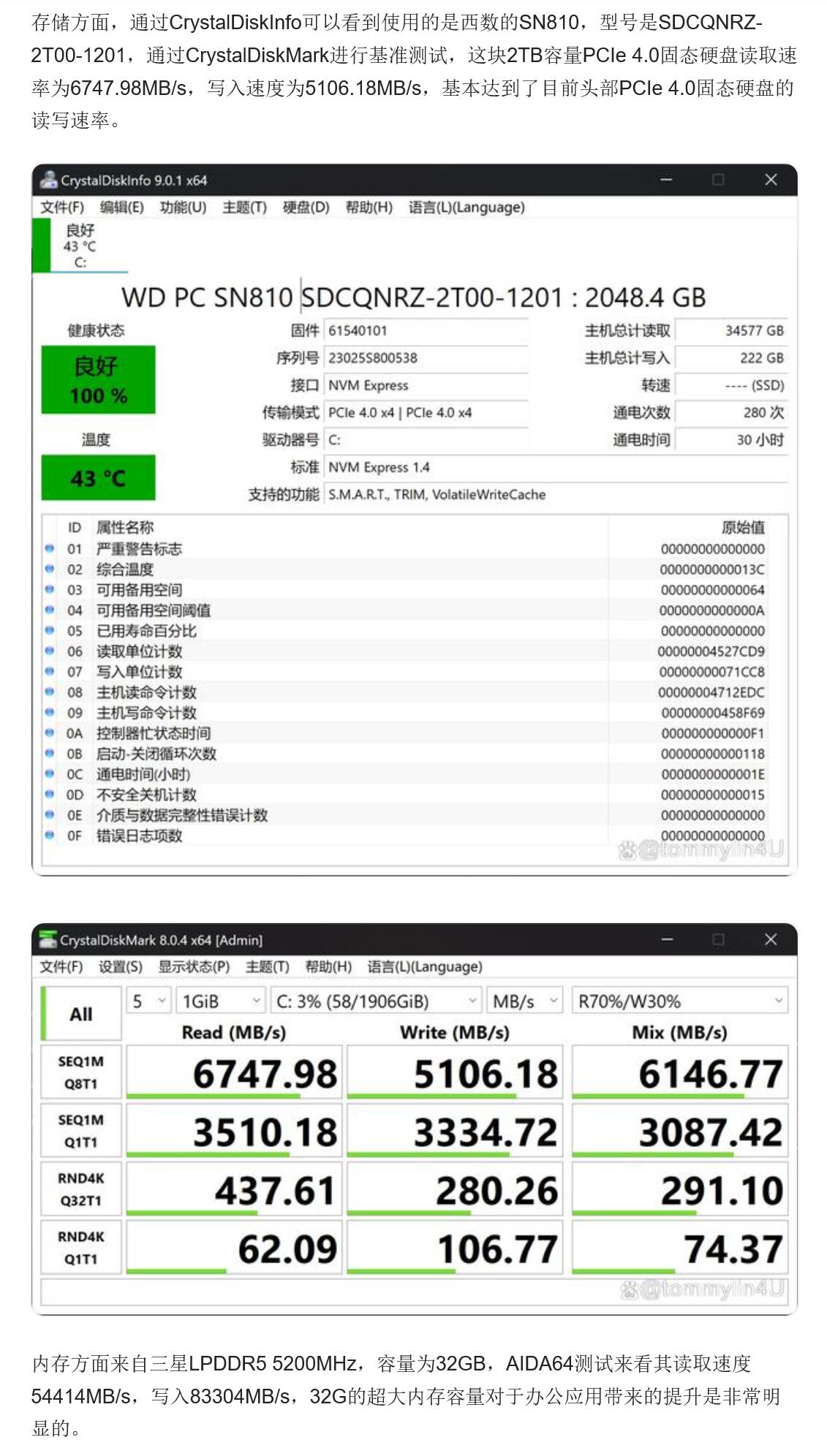Open 显示状态(P) menu in CrystalDiskMark
827x1456 pixels.
click(x=194, y=967)
